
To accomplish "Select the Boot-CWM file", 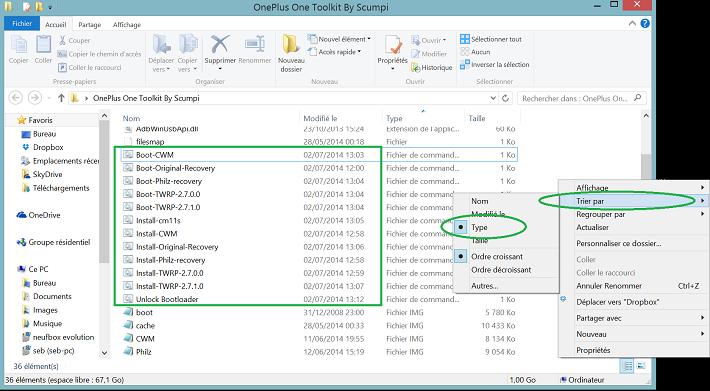I will tap(319, 155).
